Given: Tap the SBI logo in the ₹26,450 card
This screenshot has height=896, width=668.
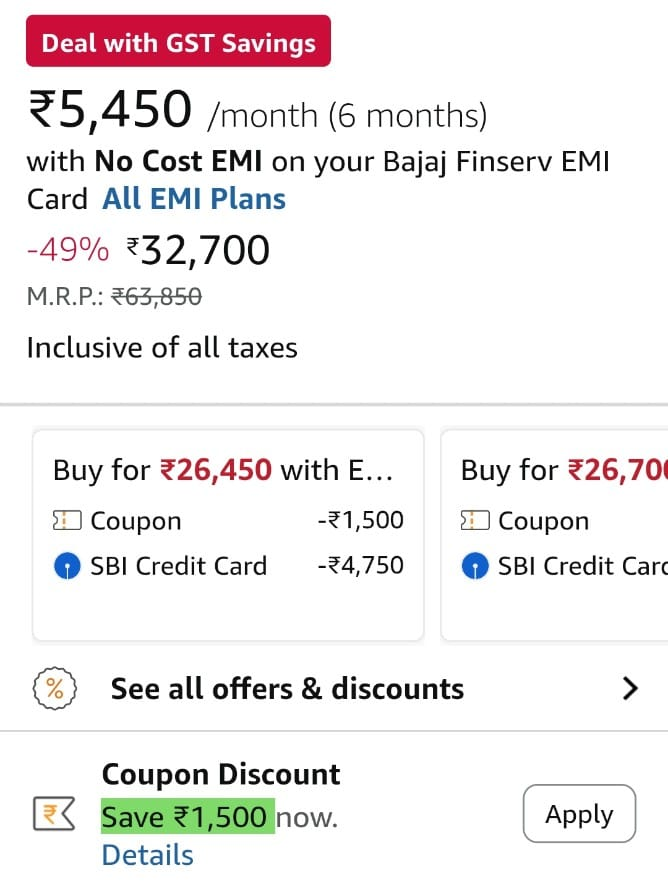Looking at the screenshot, I should click(66, 566).
